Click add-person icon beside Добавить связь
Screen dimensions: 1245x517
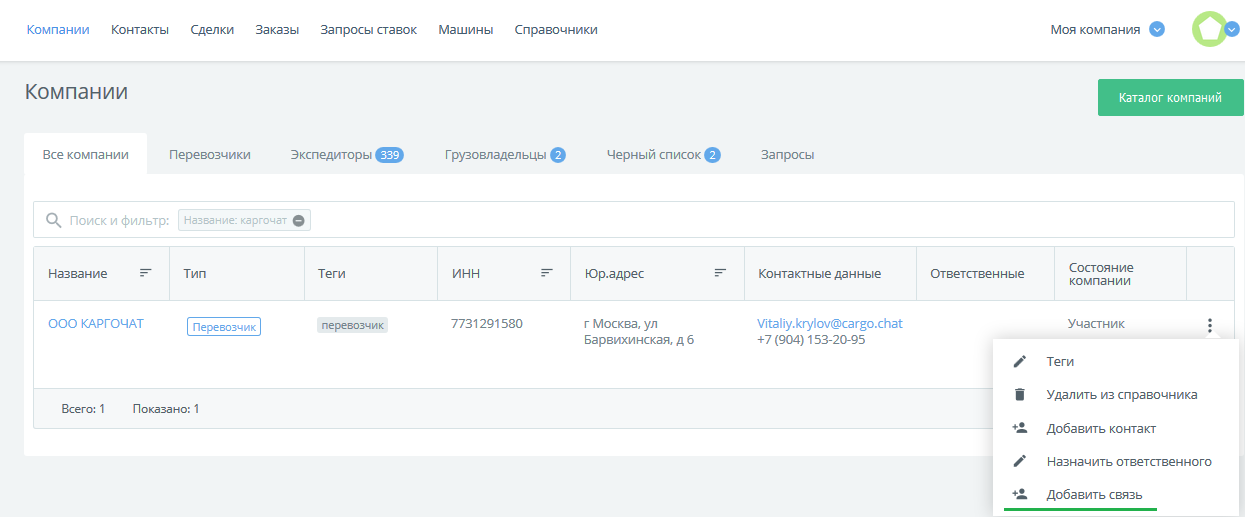tap(1020, 494)
